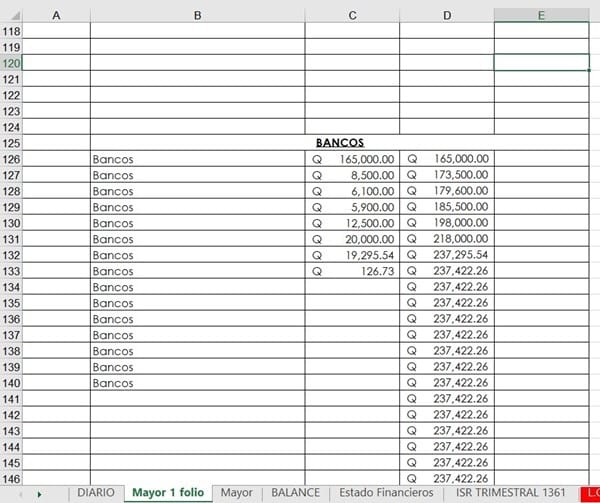Select the 126.73 cell
The image size is (600, 503).
point(352,271)
